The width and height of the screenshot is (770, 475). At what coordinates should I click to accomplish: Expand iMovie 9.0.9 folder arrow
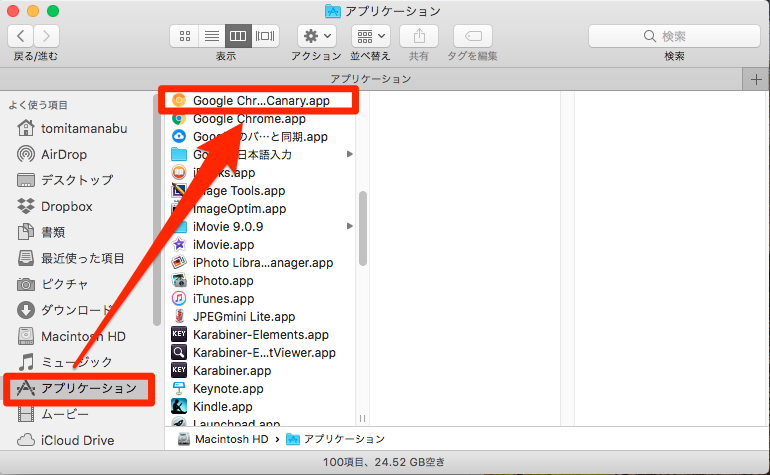pyautogui.click(x=350, y=226)
